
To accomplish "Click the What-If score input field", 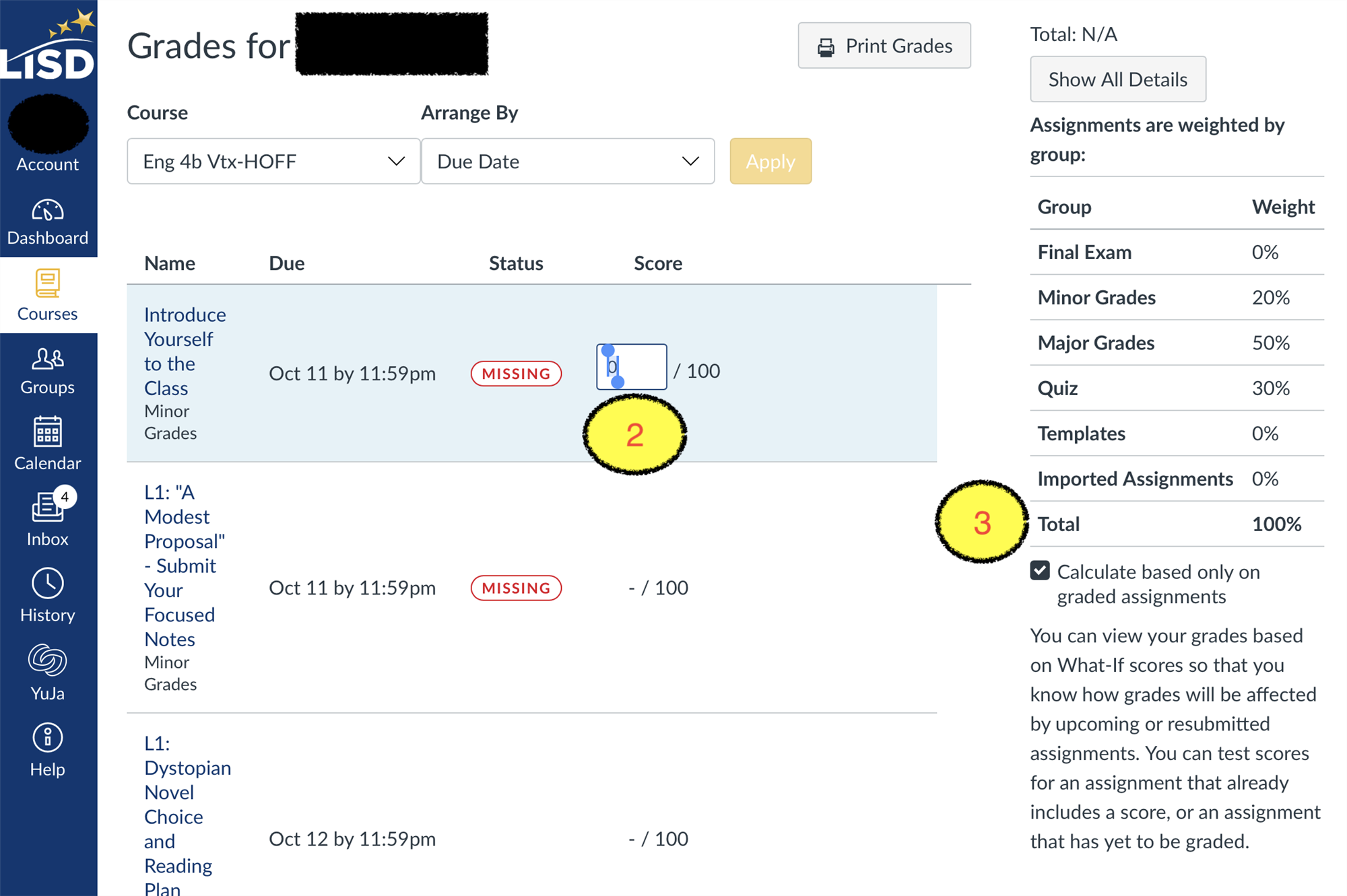I will (x=632, y=367).
